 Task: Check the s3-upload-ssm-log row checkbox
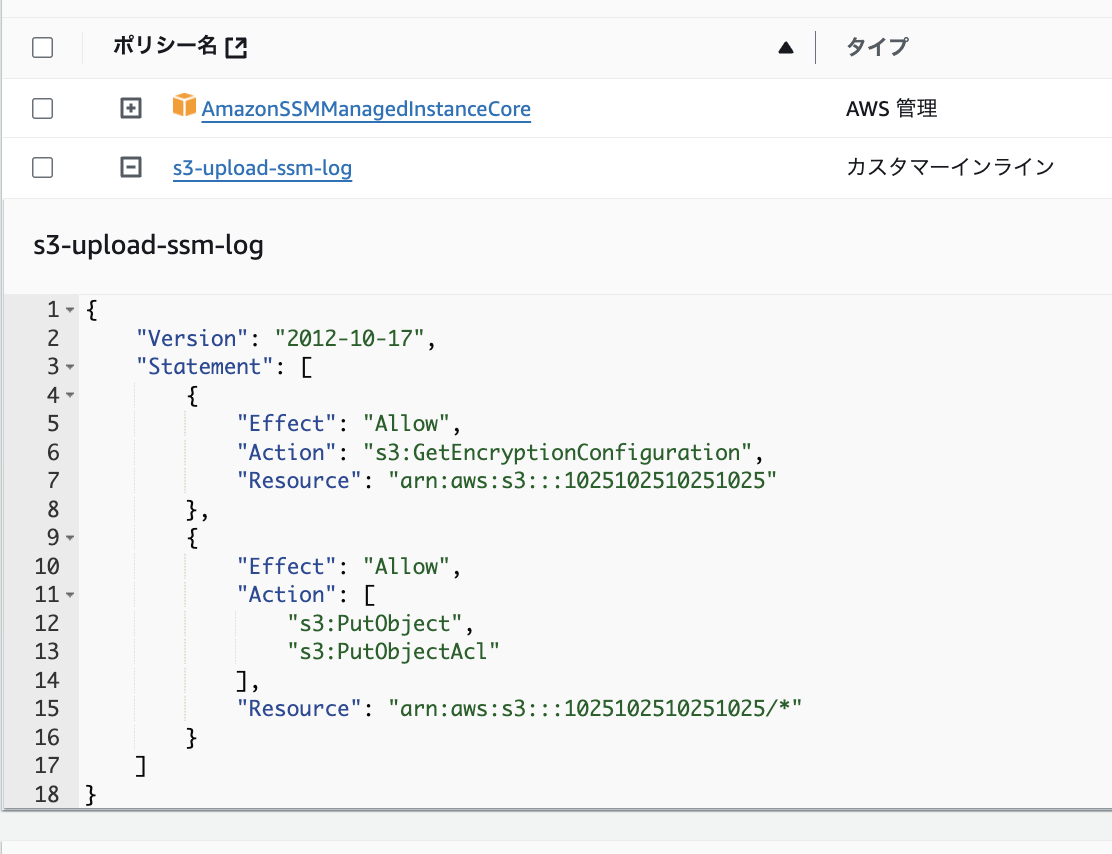pyautogui.click(x=42, y=168)
